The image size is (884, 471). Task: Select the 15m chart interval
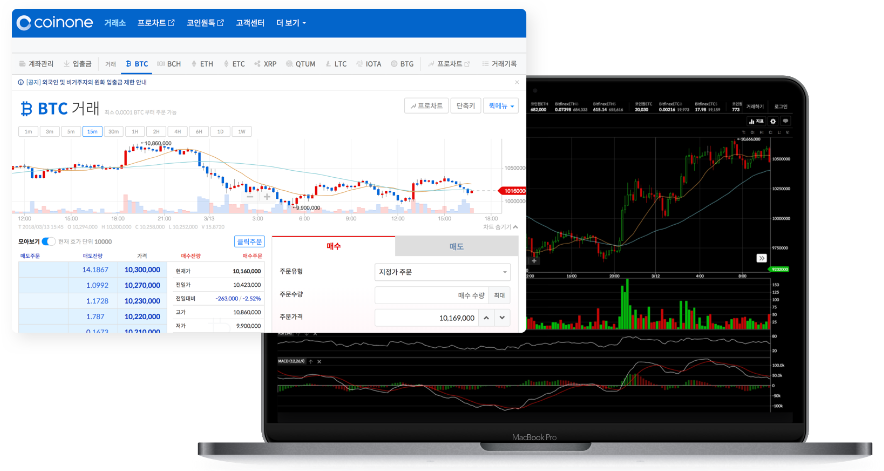[92, 131]
